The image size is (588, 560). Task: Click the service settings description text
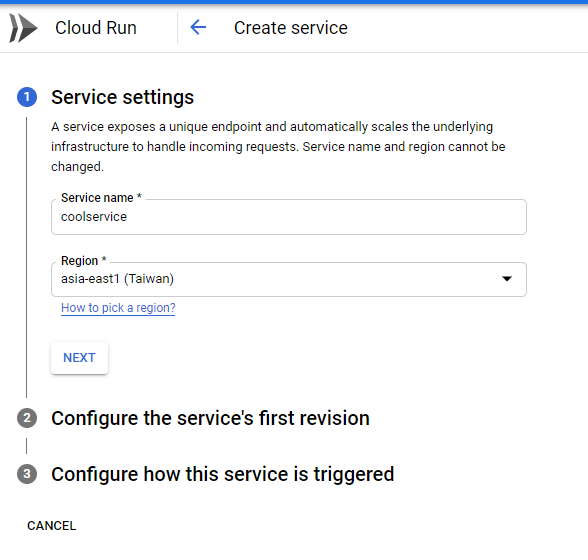278,147
